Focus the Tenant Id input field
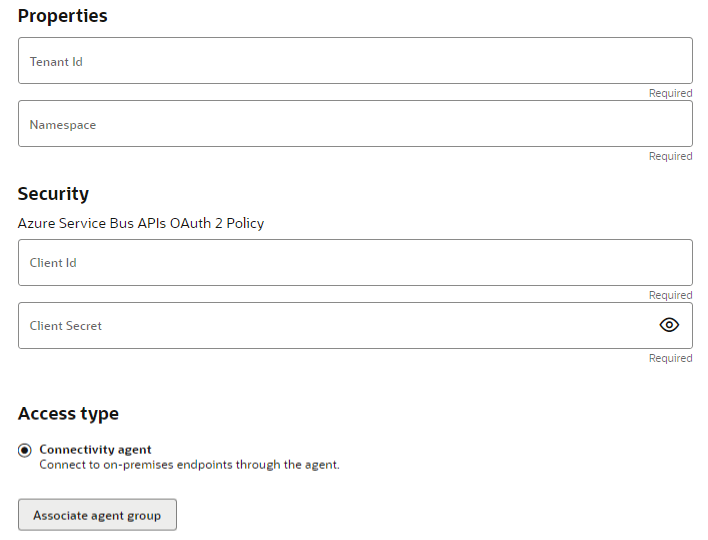 pyautogui.click(x=355, y=61)
